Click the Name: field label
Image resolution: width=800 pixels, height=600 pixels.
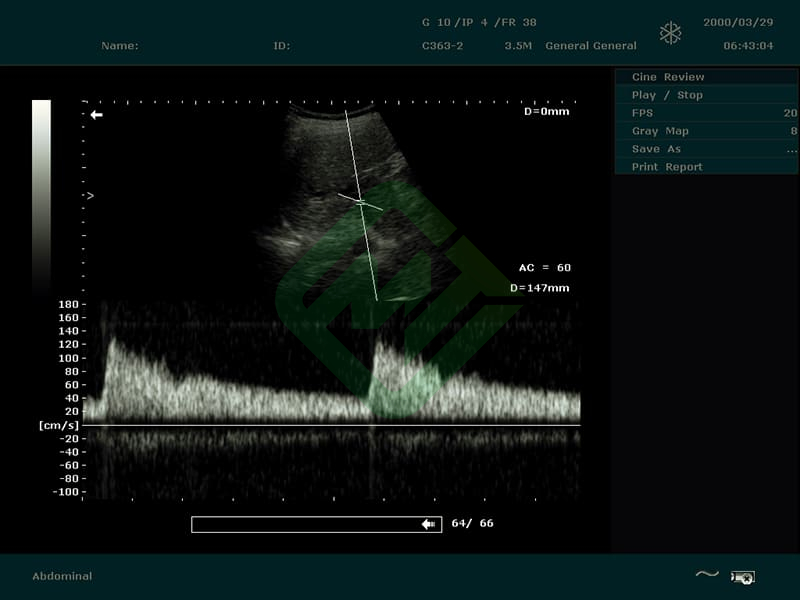[x=120, y=46]
